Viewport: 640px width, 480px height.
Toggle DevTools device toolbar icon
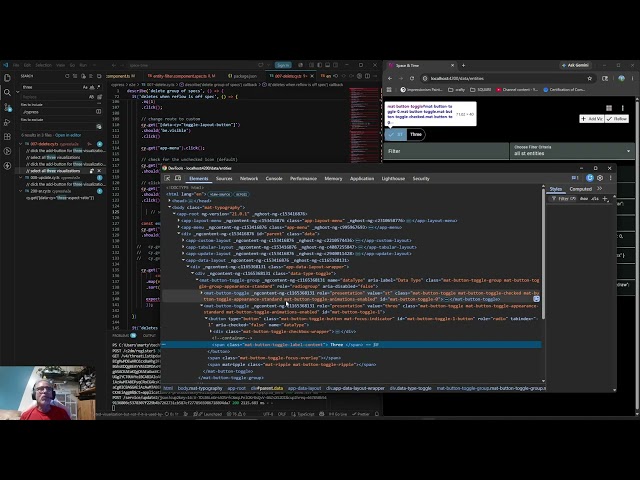(x=178, y=178)
